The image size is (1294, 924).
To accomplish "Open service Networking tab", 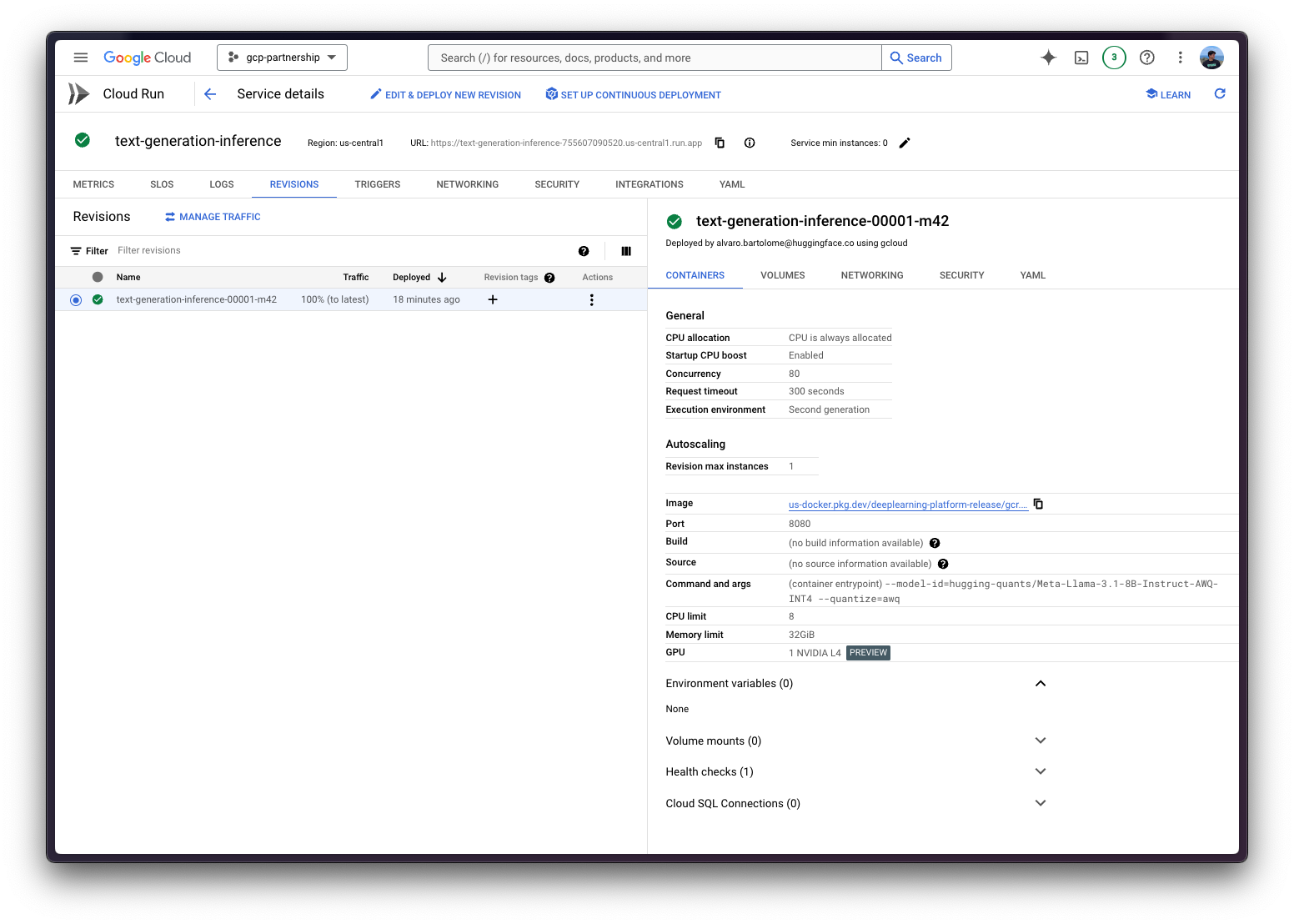I will [x=468, y=184].
